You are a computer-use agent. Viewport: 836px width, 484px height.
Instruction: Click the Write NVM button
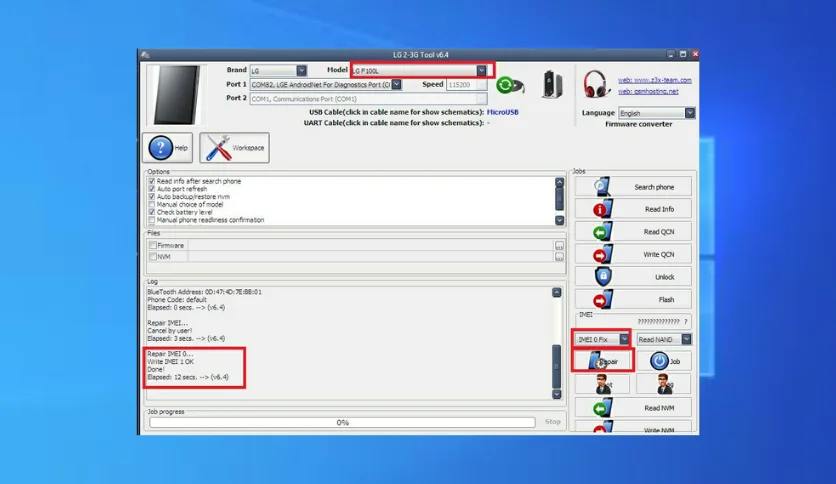633,427
